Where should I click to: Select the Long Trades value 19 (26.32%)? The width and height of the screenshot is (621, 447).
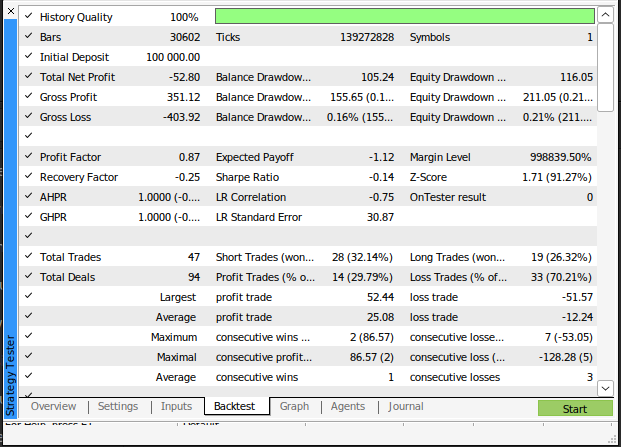(561, 257)
